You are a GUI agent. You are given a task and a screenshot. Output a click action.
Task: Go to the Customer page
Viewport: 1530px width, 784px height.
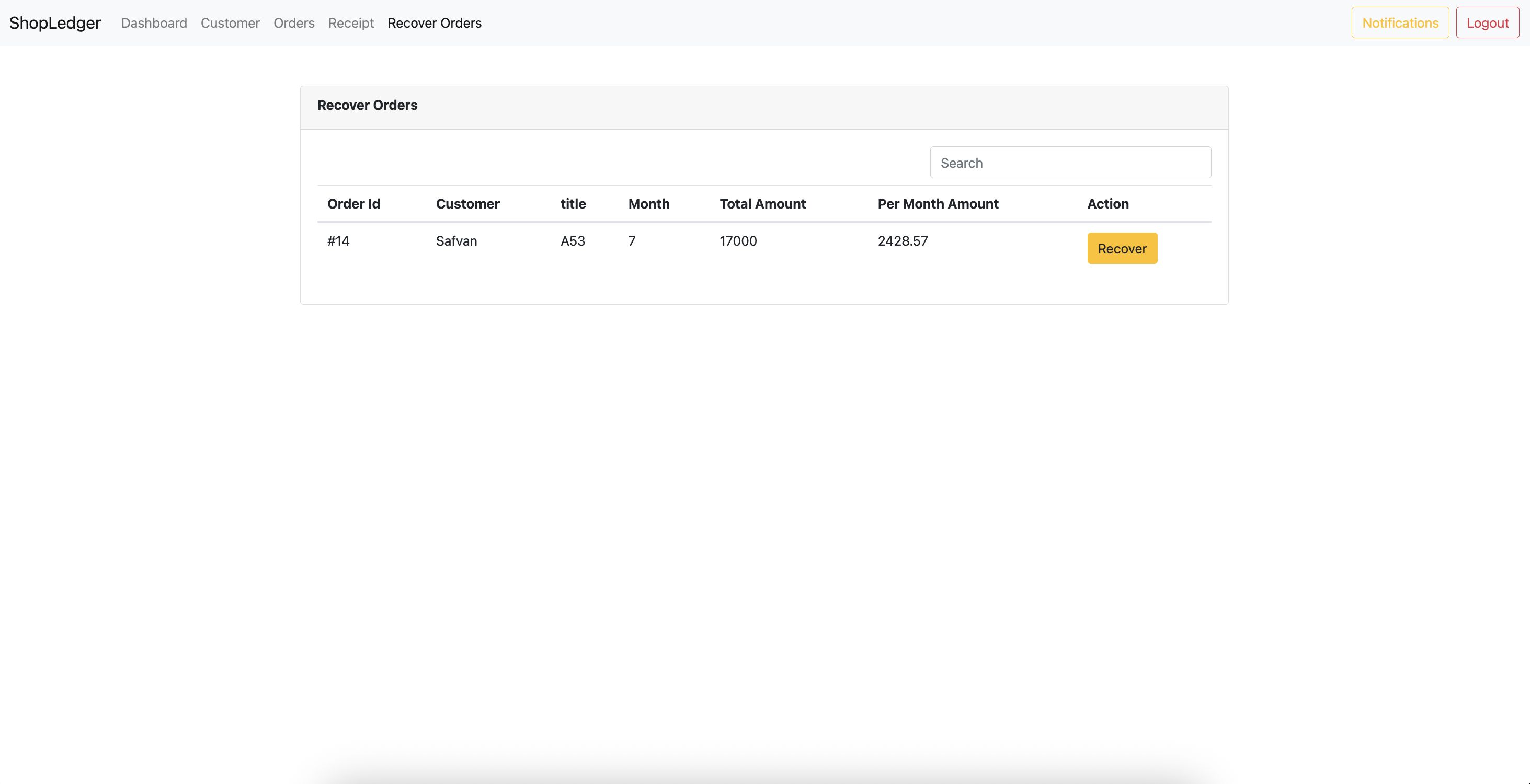point(230,22)
